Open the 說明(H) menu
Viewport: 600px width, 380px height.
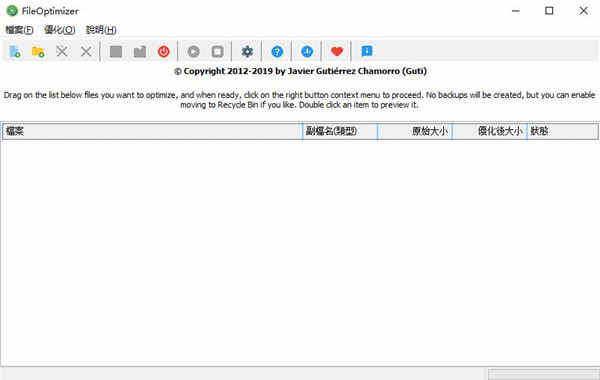(x=101, y=30)
